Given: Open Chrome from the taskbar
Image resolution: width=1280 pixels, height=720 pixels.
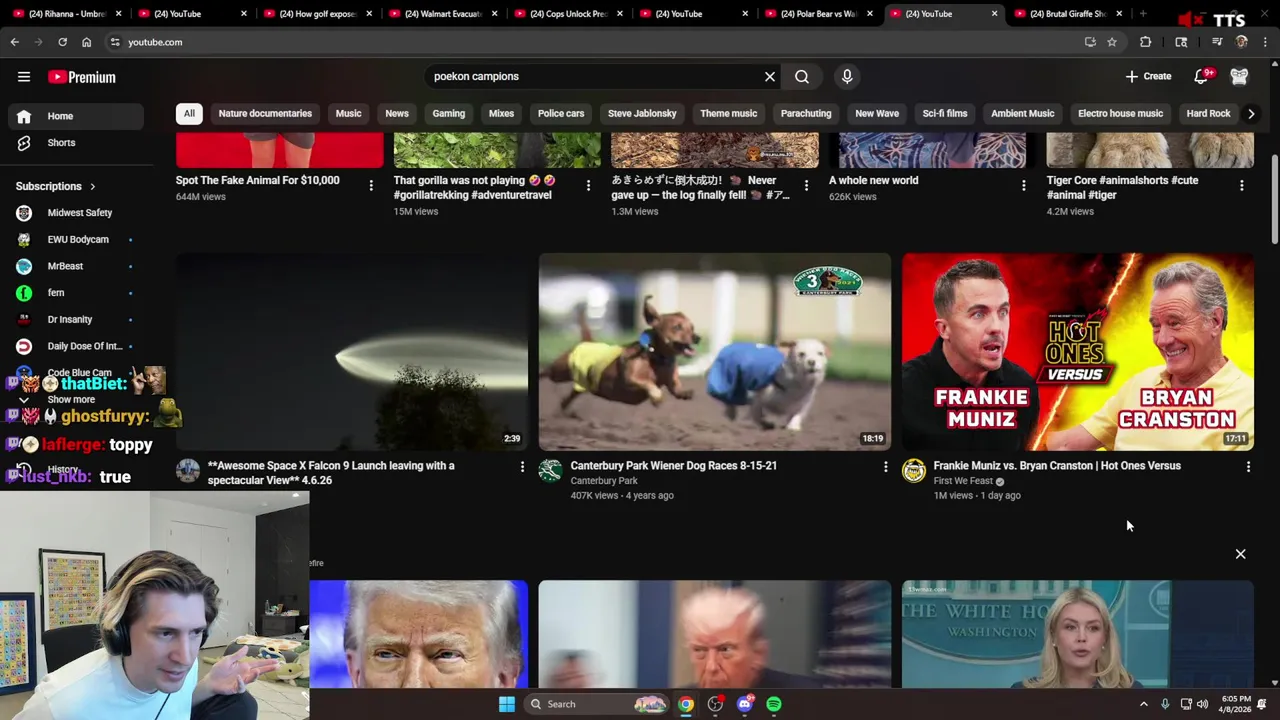Looking at the screenshot, I should pos(685,704).
